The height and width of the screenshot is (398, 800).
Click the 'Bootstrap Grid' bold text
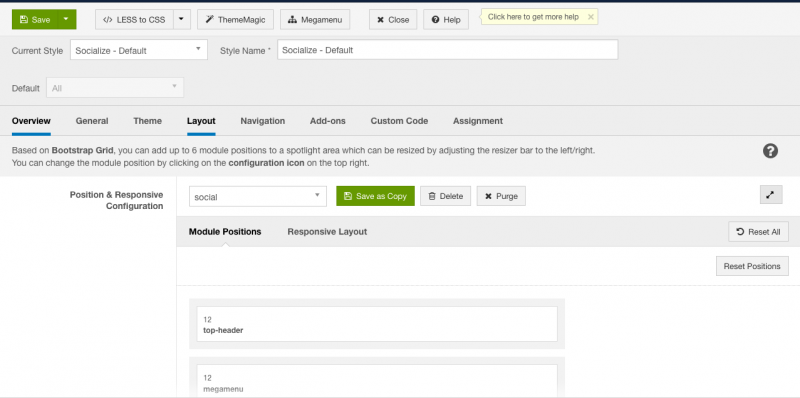(x=83, y=151)
